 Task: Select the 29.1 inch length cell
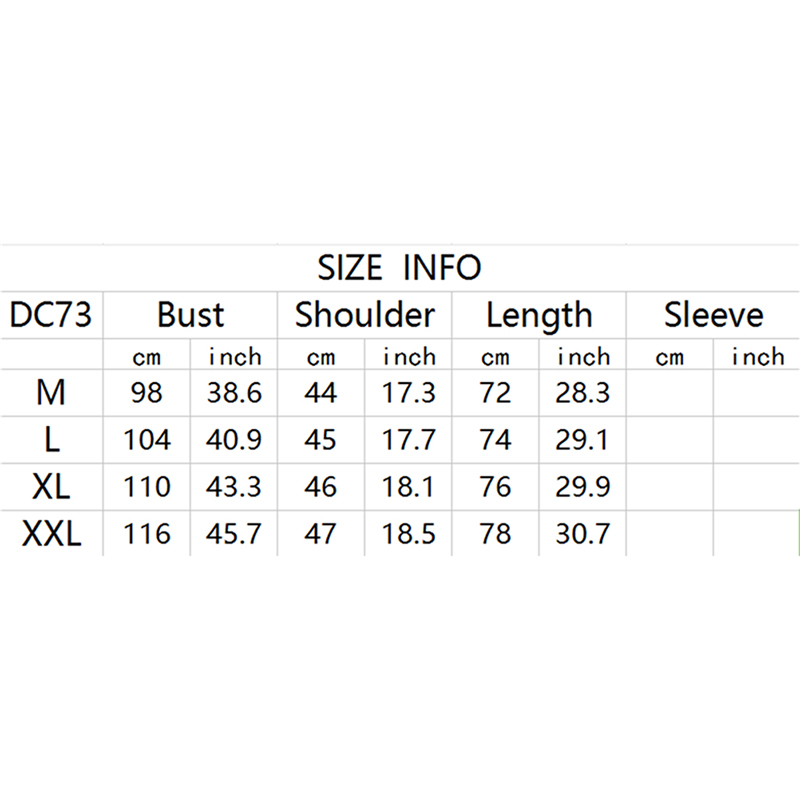[x=583, y=440]
